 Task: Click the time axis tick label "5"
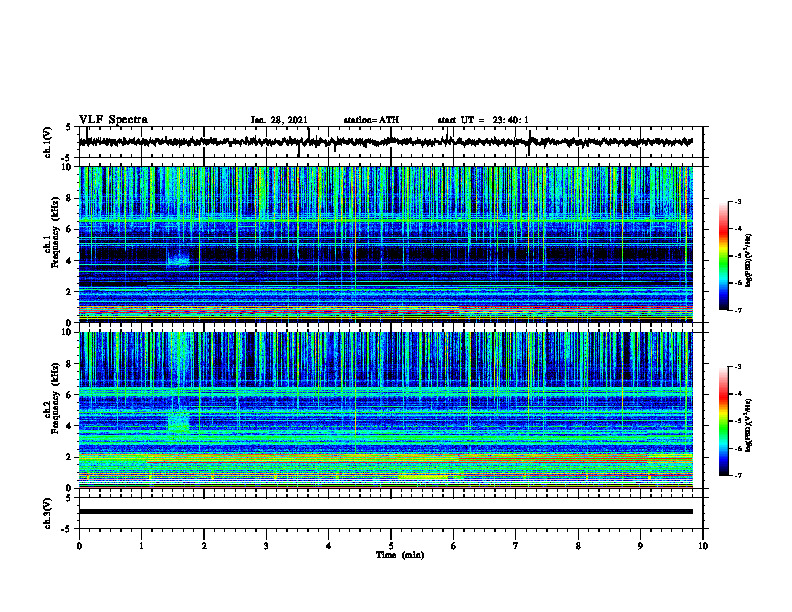(391, 546)
